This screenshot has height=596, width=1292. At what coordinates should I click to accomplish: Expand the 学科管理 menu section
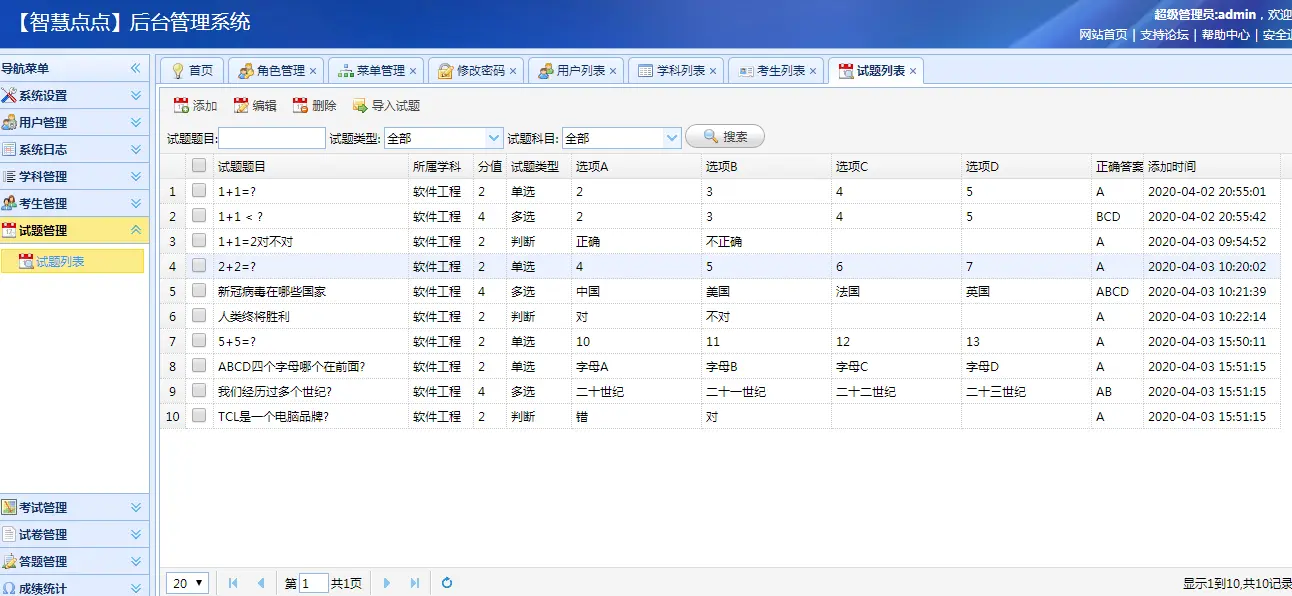[136, 176]
